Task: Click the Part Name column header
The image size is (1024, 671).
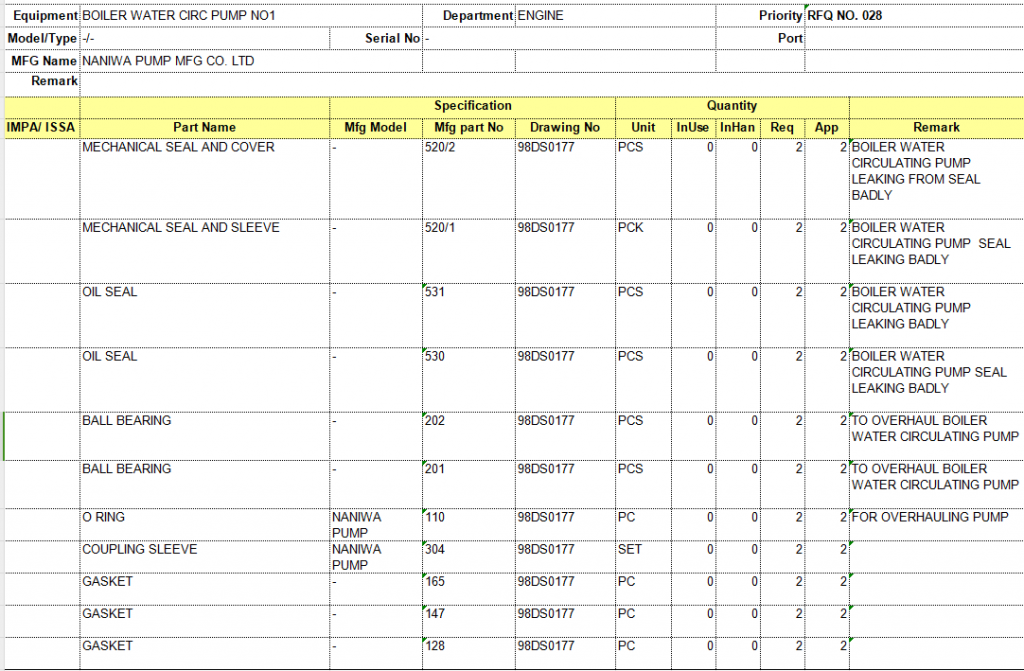Action: pyautogui.click(x=204, y=127)
